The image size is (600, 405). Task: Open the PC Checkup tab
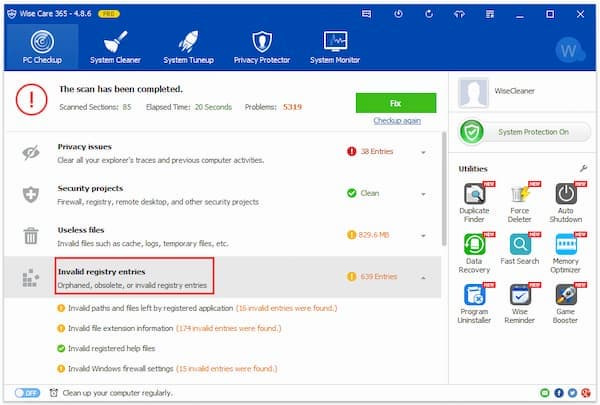42,47
